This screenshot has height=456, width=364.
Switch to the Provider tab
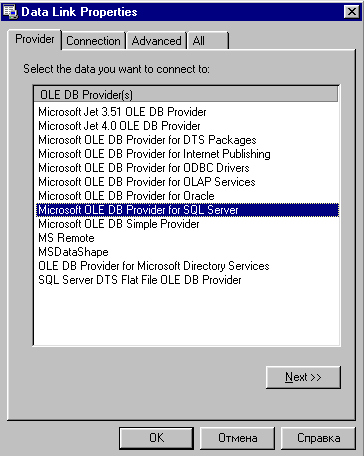point(35,39)
